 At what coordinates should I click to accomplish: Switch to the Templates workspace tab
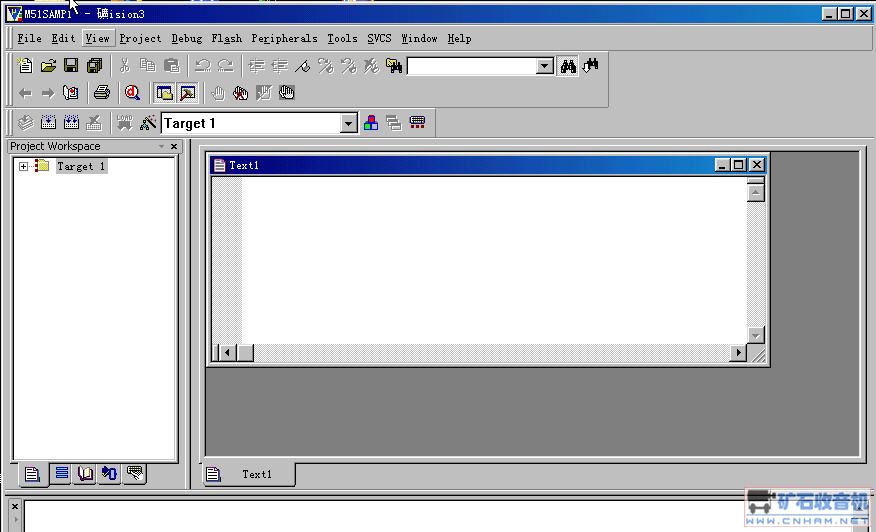[x=134, y=474]
